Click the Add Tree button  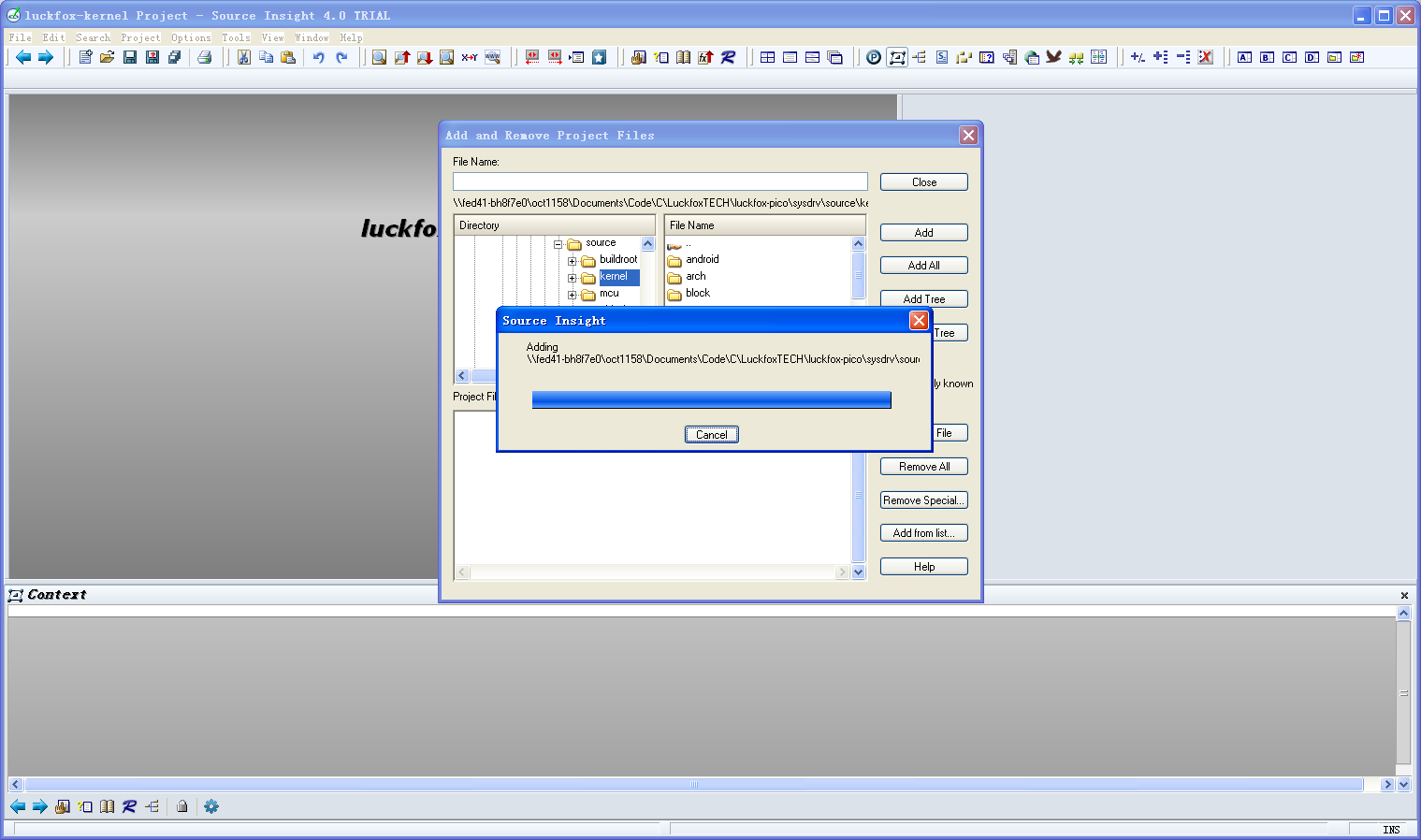[x=924, y=299]
